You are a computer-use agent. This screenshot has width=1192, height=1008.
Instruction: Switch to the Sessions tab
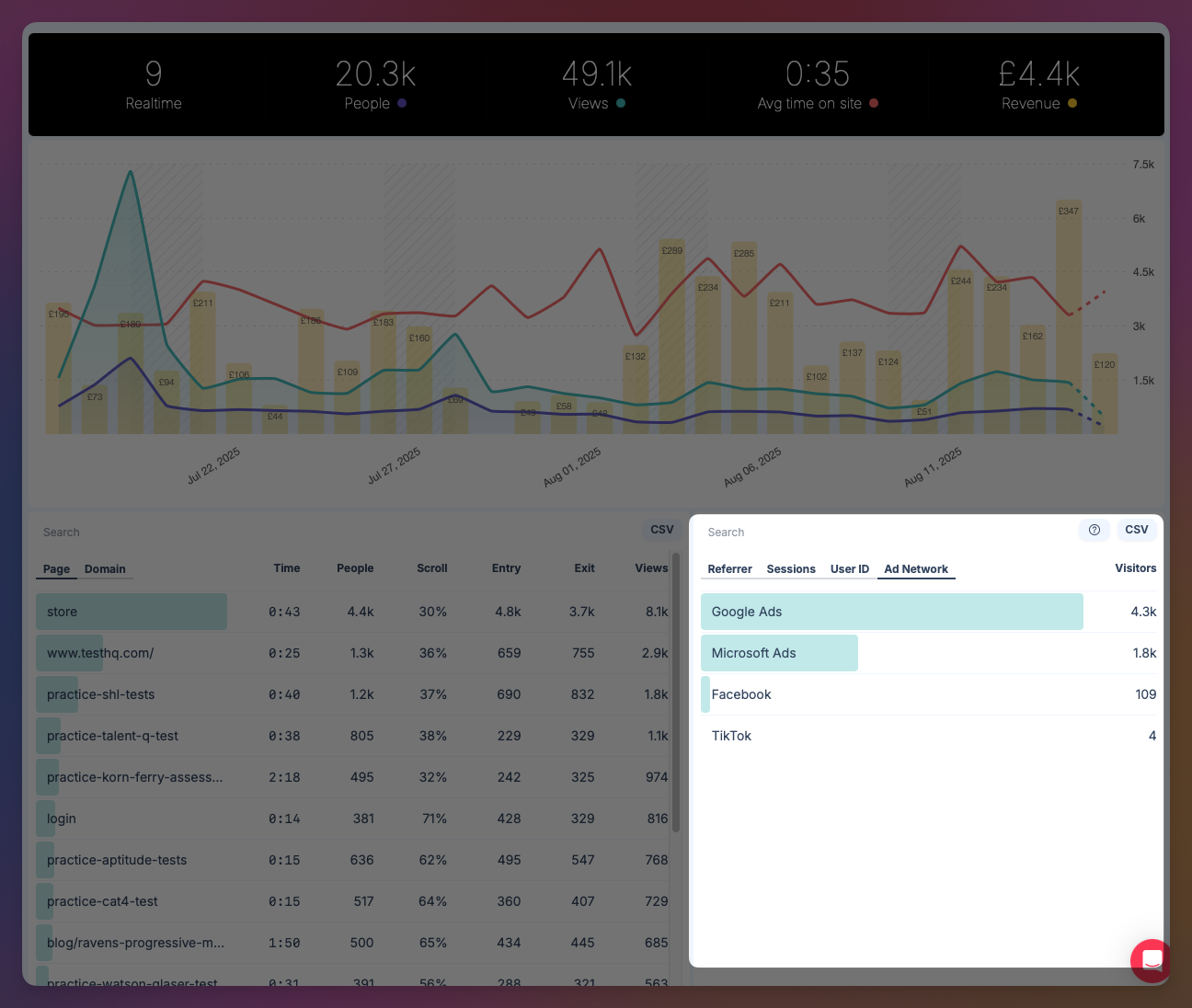[790, 568]
